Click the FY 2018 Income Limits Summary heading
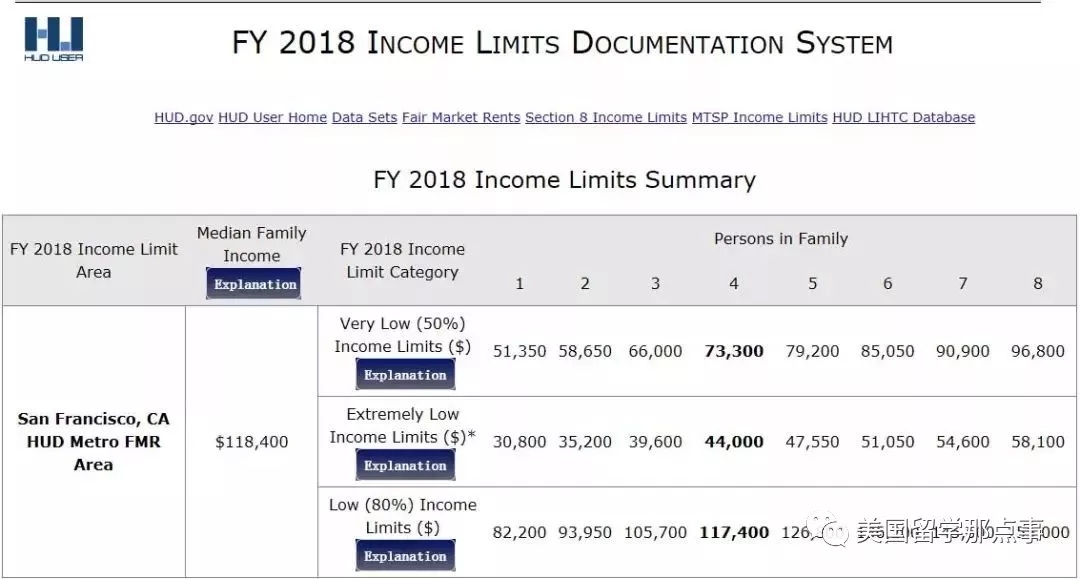Viewport: 1080px width, 579px height. [x=564, y=180]
